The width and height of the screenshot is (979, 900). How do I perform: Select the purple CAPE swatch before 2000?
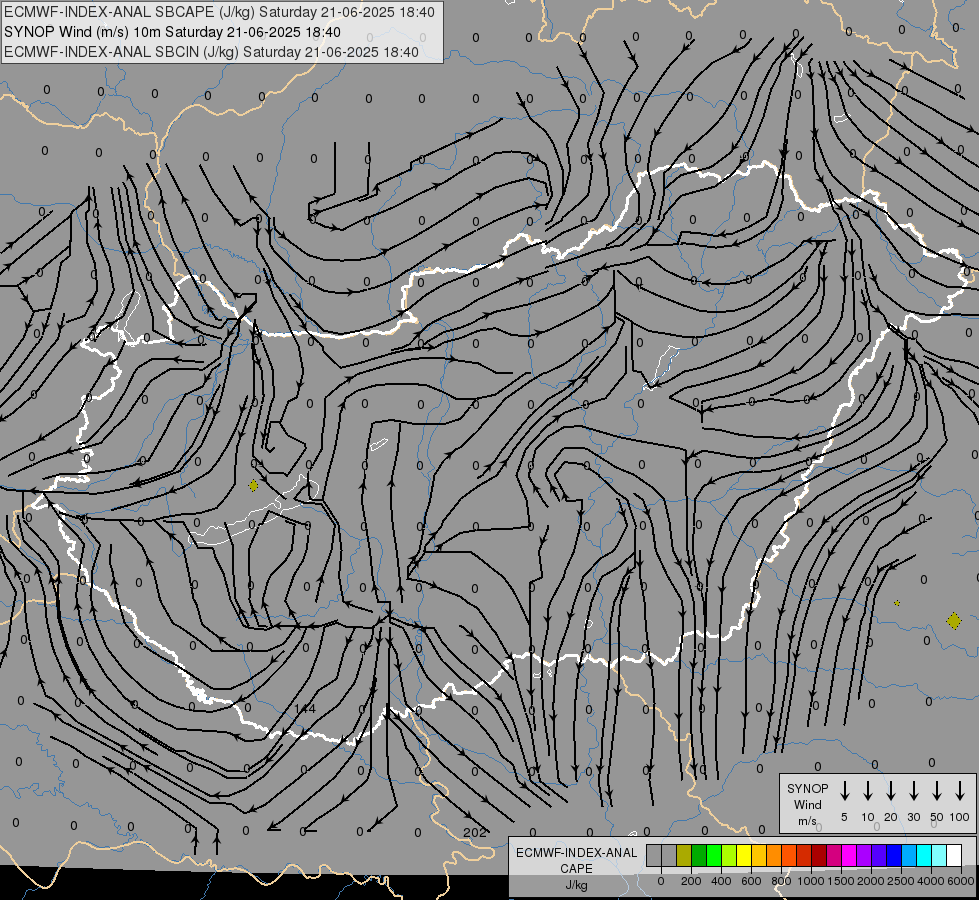pos(864,856)
